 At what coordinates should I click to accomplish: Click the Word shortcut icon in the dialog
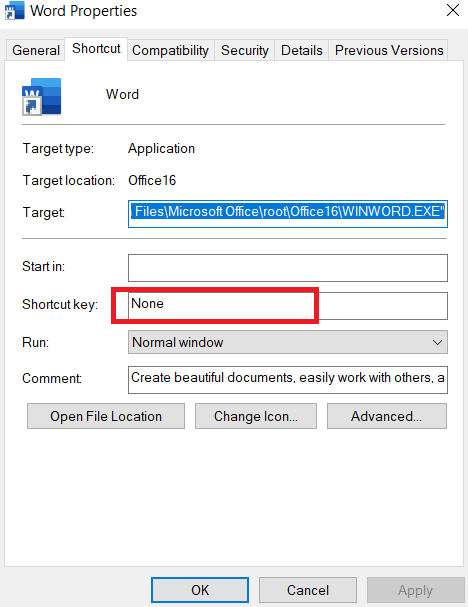pos(41,96)
